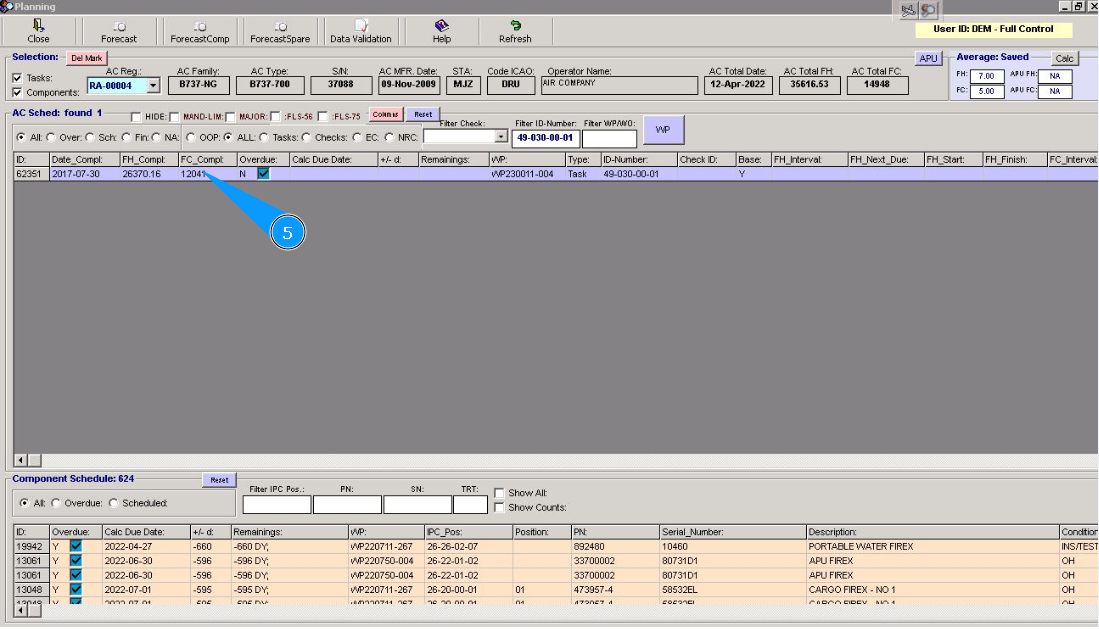Enable Show Counts checkbox
This screenshot has height=629, width=1099.
[499, 508]
